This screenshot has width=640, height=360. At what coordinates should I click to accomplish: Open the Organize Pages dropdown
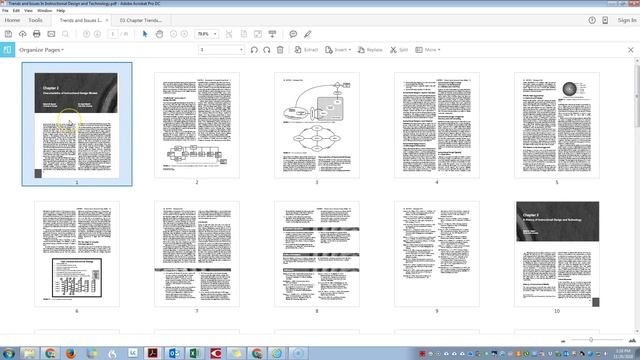tap(42, 50)
